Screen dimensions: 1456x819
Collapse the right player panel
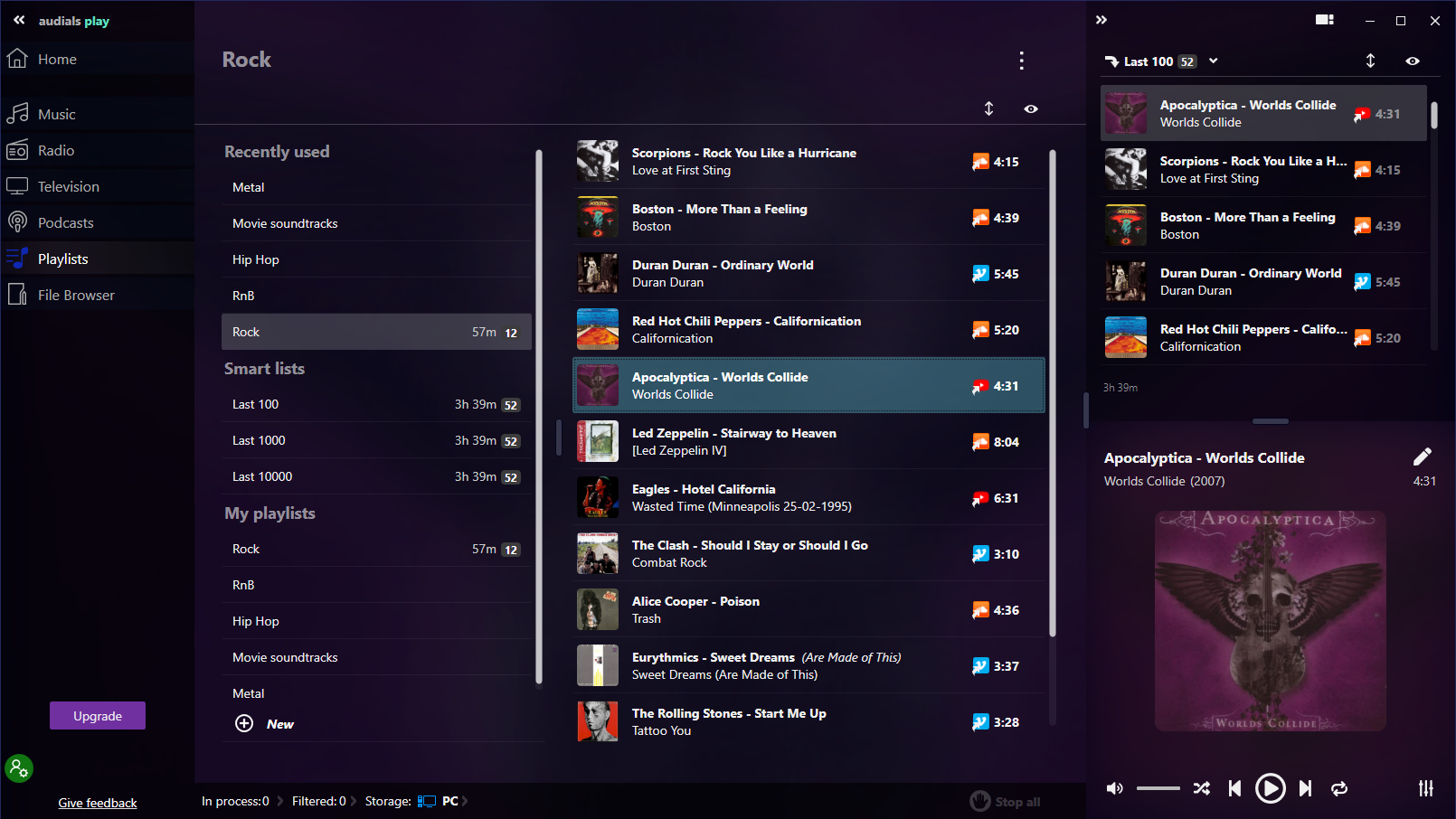[x=1101, y=20]
